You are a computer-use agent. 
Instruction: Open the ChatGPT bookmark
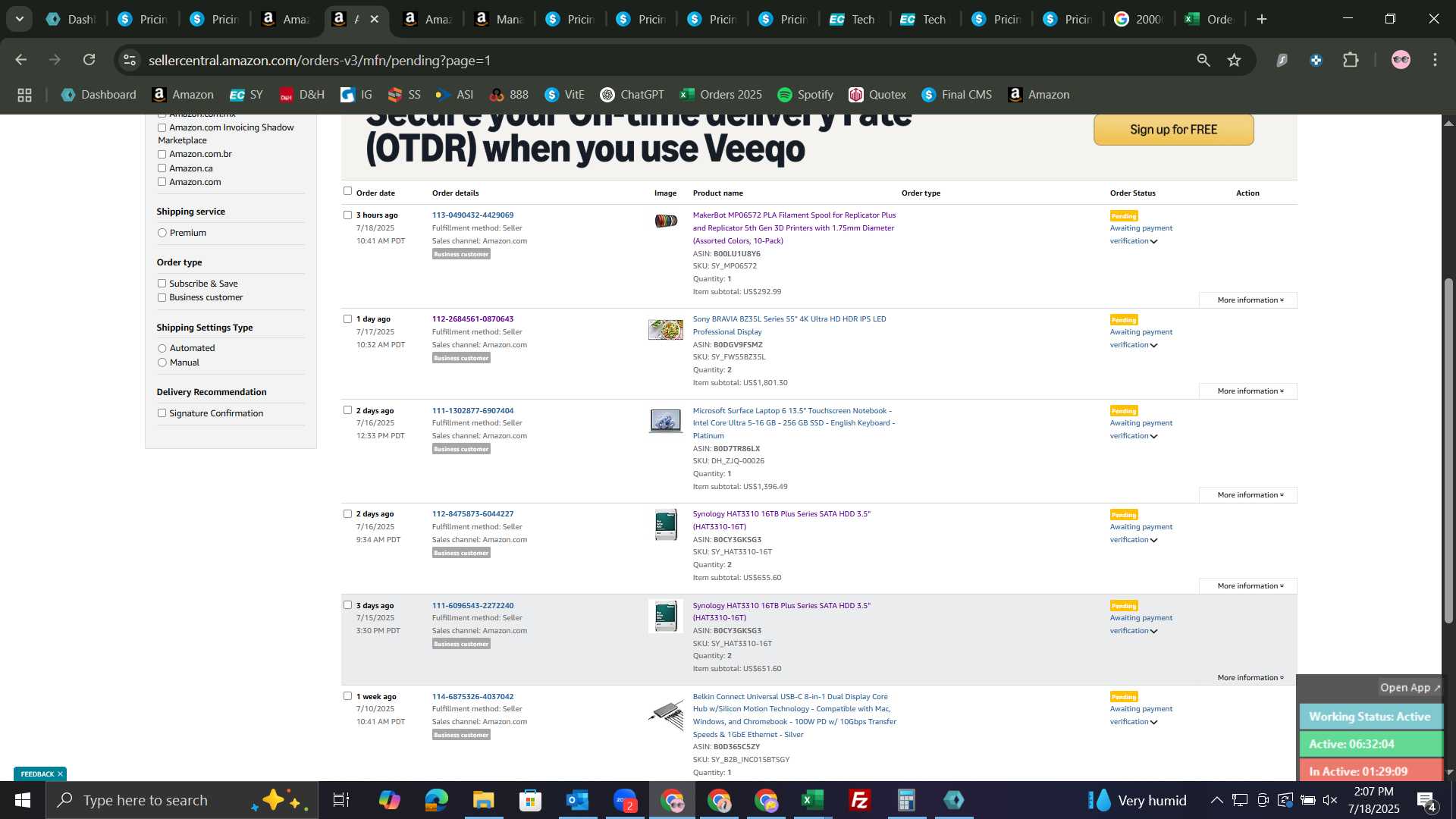pyautogui.click(x=632, y=95)
